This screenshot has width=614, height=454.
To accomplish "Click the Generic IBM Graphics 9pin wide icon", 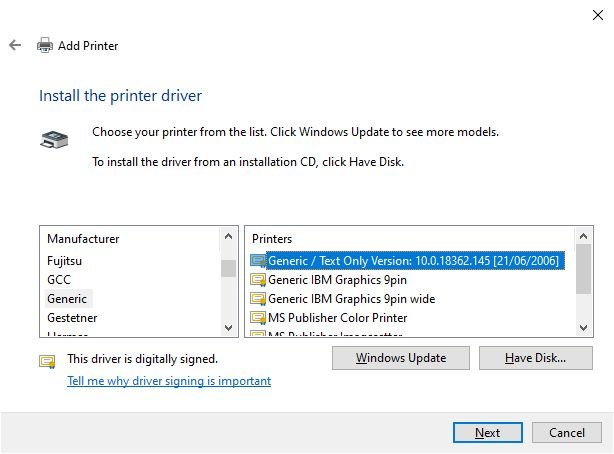I will coord(258,299).
